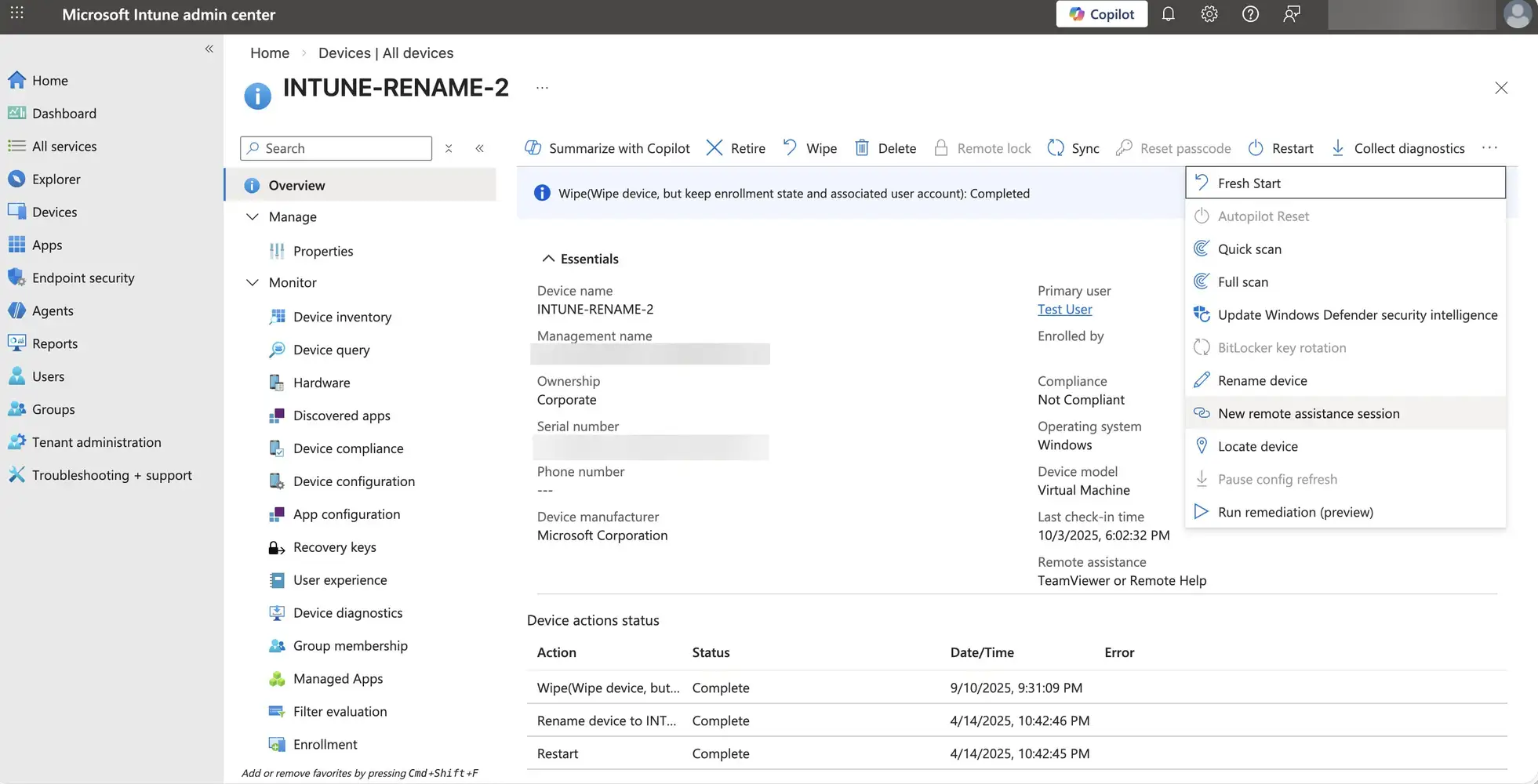
Task: Choose New remote assistance session
Action: [1345, 413]
